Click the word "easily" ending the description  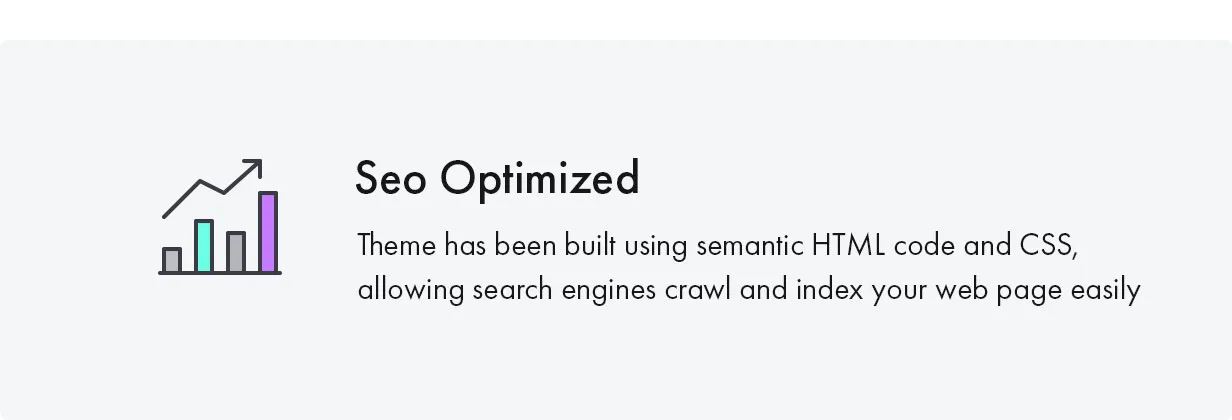tap(1104, 291)
